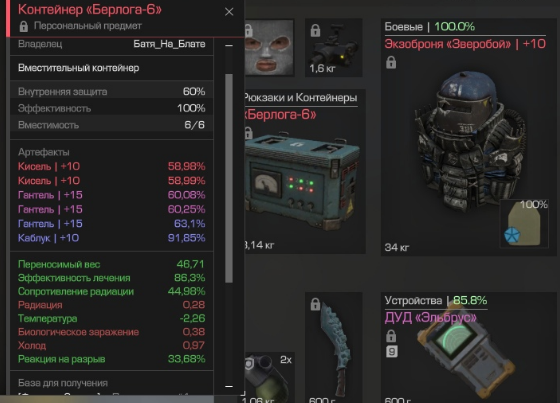Click the Рюкзаки и Контейнеры header
Image resolution: width=560 pixels, height=403 pixels.
300,98
